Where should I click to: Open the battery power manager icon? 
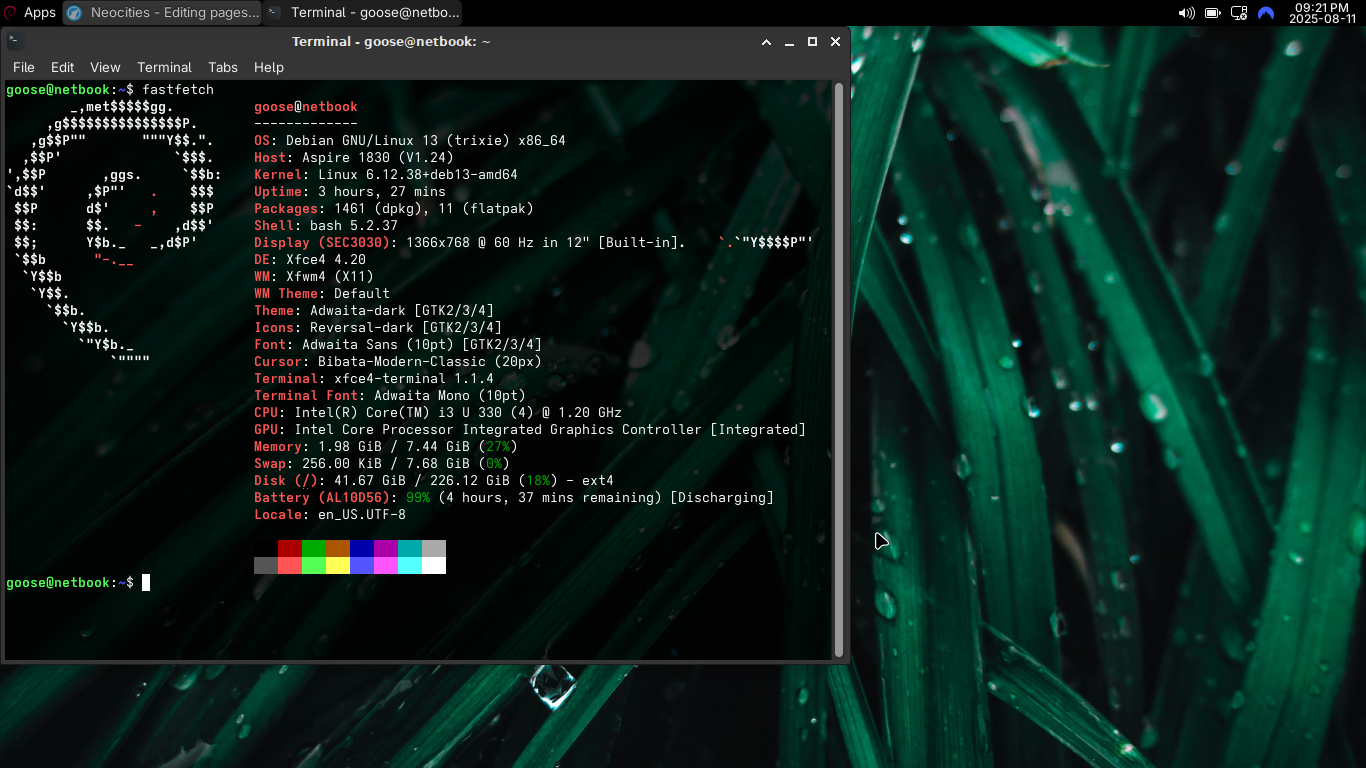1212,13
